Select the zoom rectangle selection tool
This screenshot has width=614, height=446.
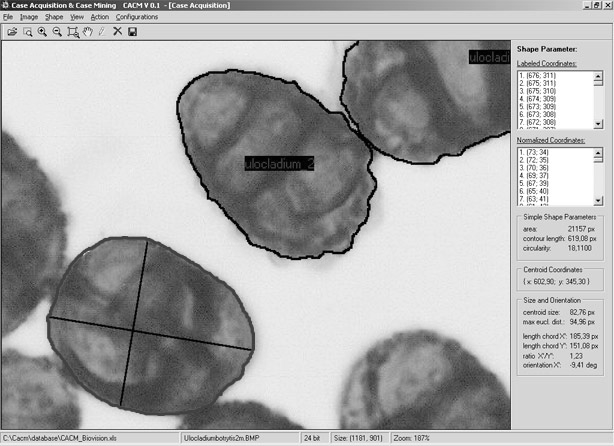(x=73, y=32)
